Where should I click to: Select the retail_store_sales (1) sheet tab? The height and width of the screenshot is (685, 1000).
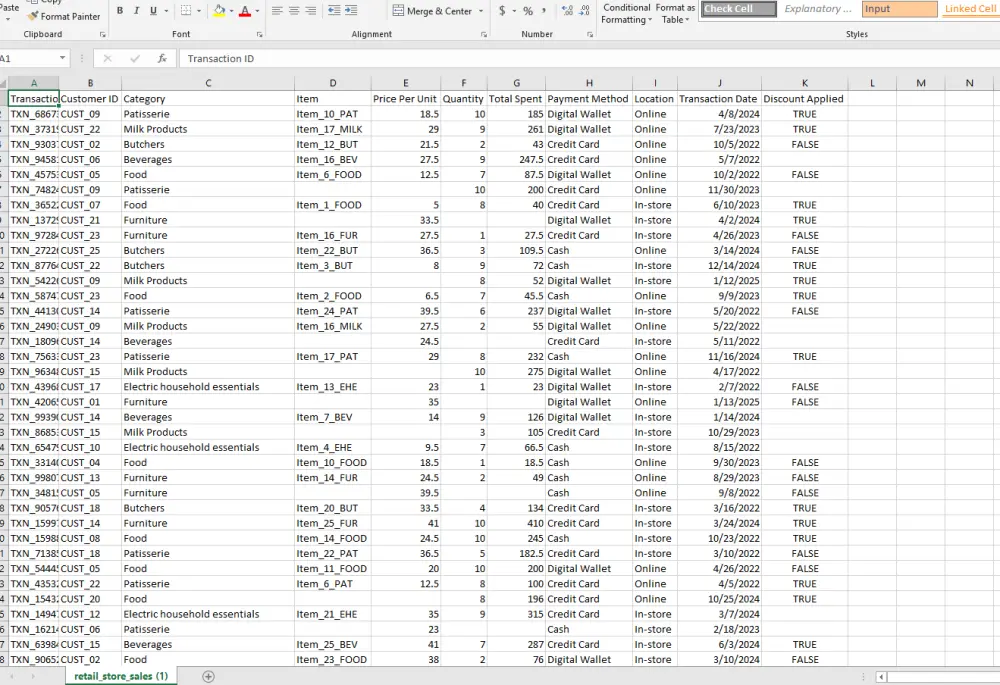pyautogui.click(x=121, y=676)
